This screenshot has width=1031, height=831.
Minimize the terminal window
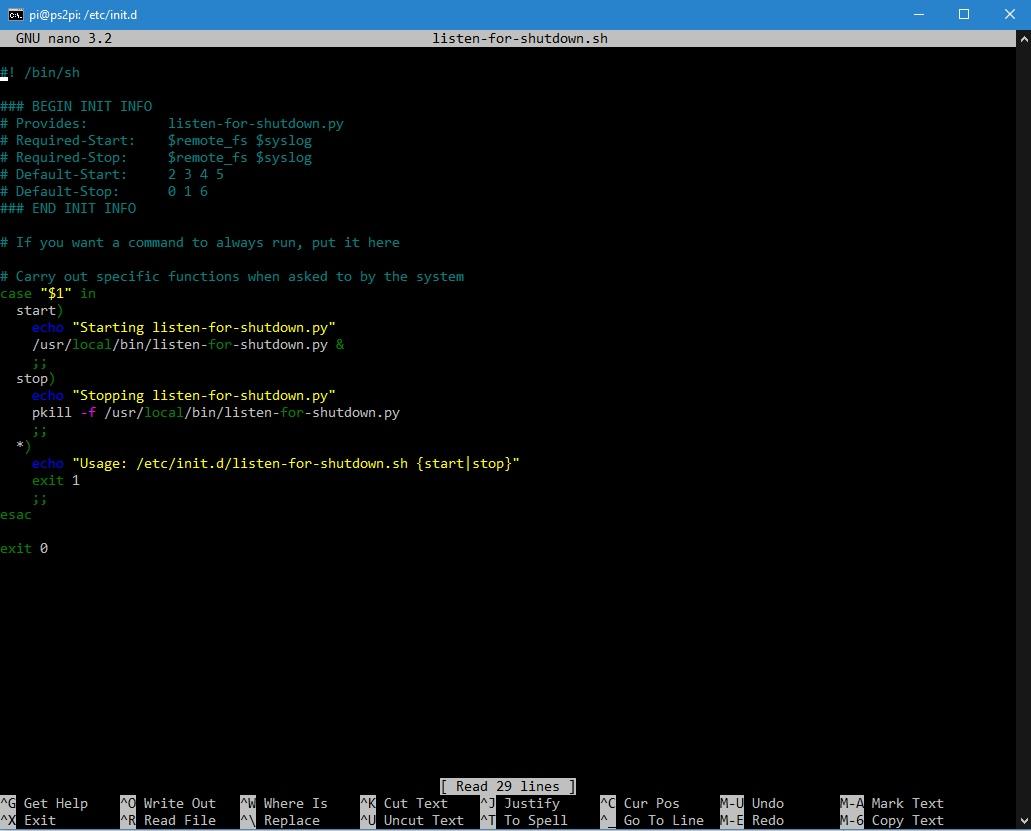coord(919,14)
